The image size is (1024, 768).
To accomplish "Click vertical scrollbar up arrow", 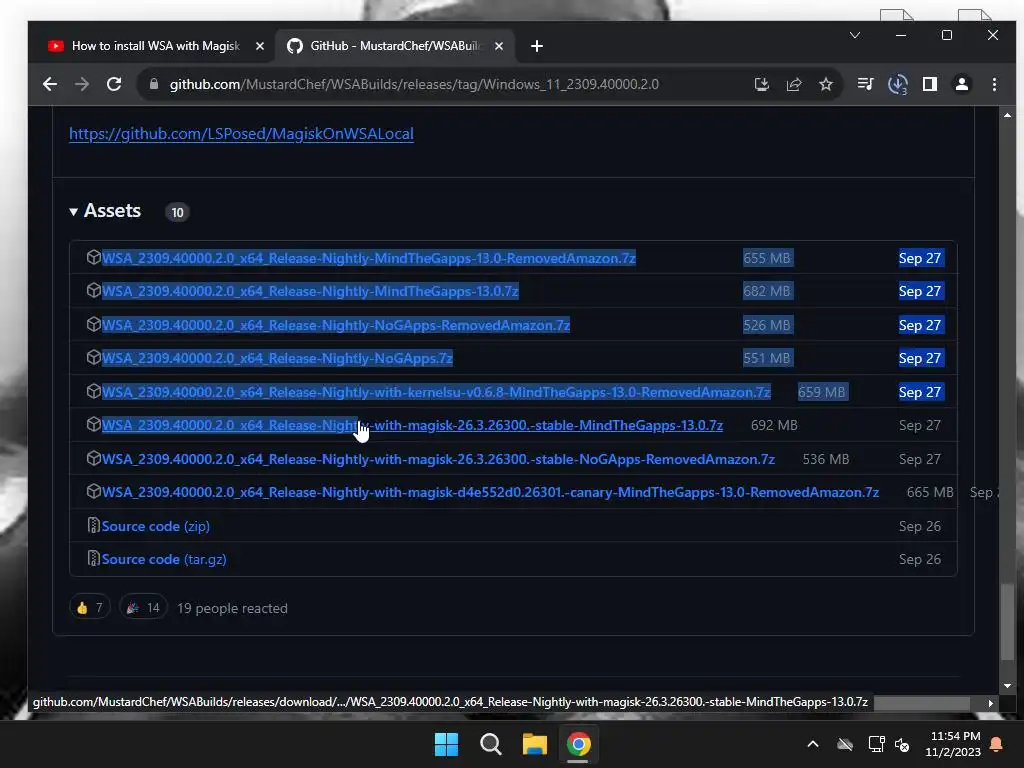I will 1007,115.
